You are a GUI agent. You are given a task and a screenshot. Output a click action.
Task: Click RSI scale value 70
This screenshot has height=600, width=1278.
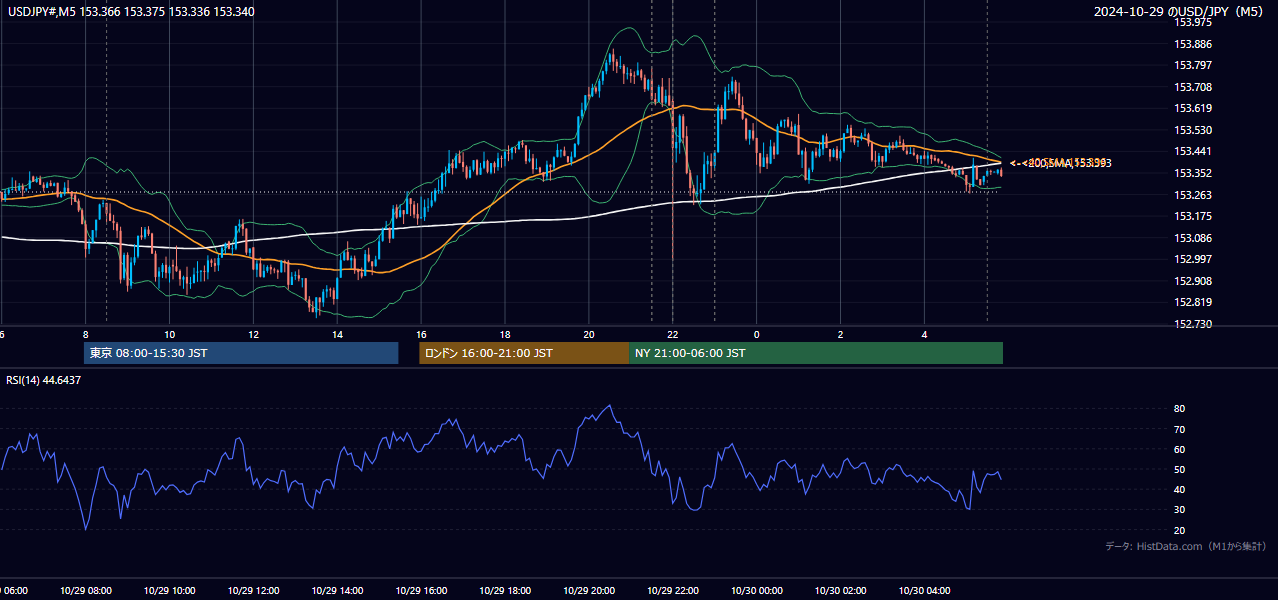(x=1180, y=429)
